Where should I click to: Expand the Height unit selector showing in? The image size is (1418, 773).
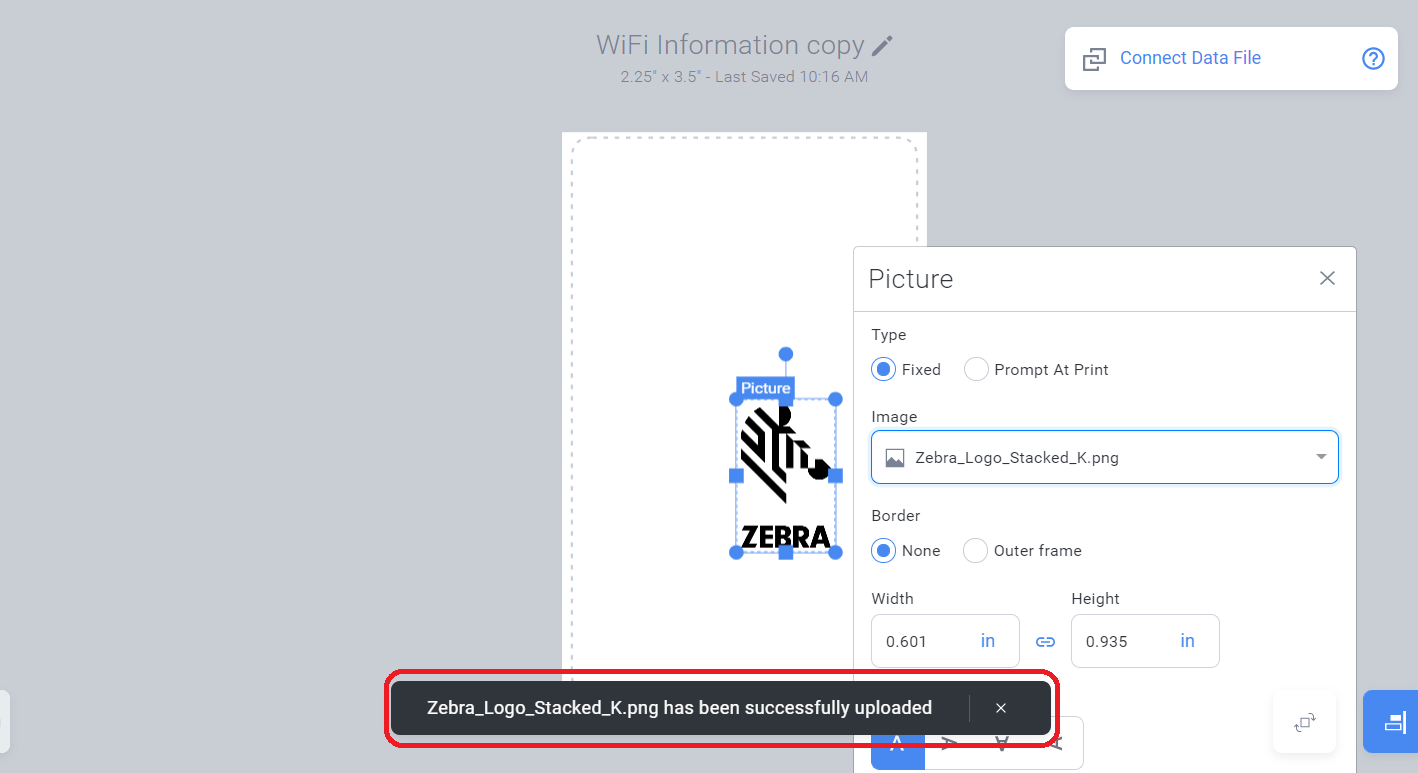pos(1187,641)
